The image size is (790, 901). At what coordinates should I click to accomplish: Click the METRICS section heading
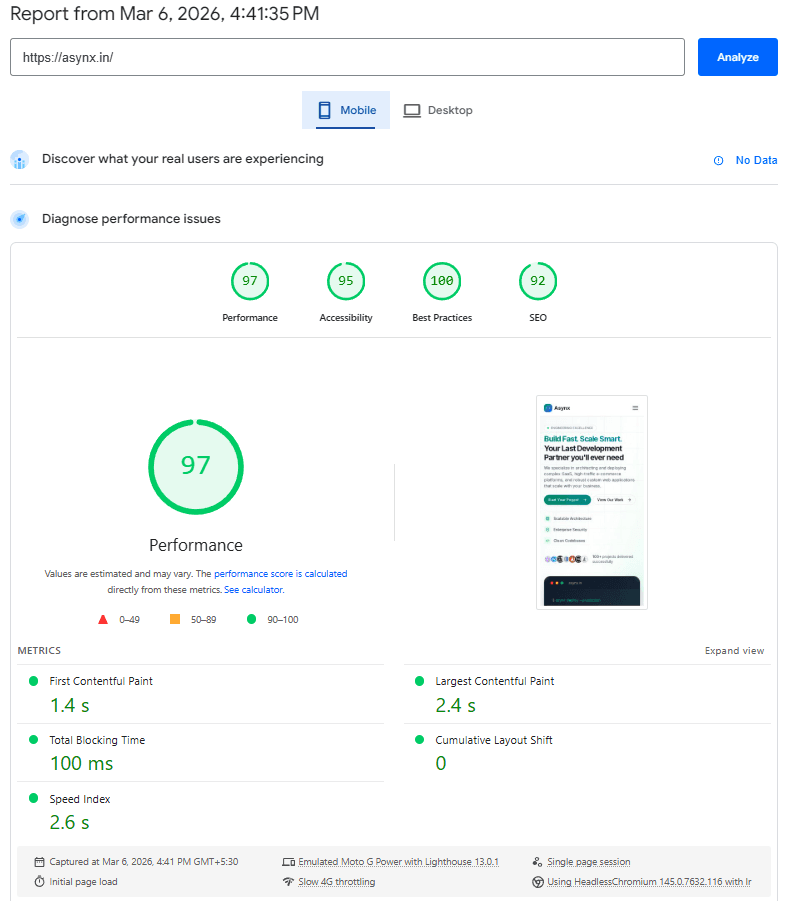(39, 650)
